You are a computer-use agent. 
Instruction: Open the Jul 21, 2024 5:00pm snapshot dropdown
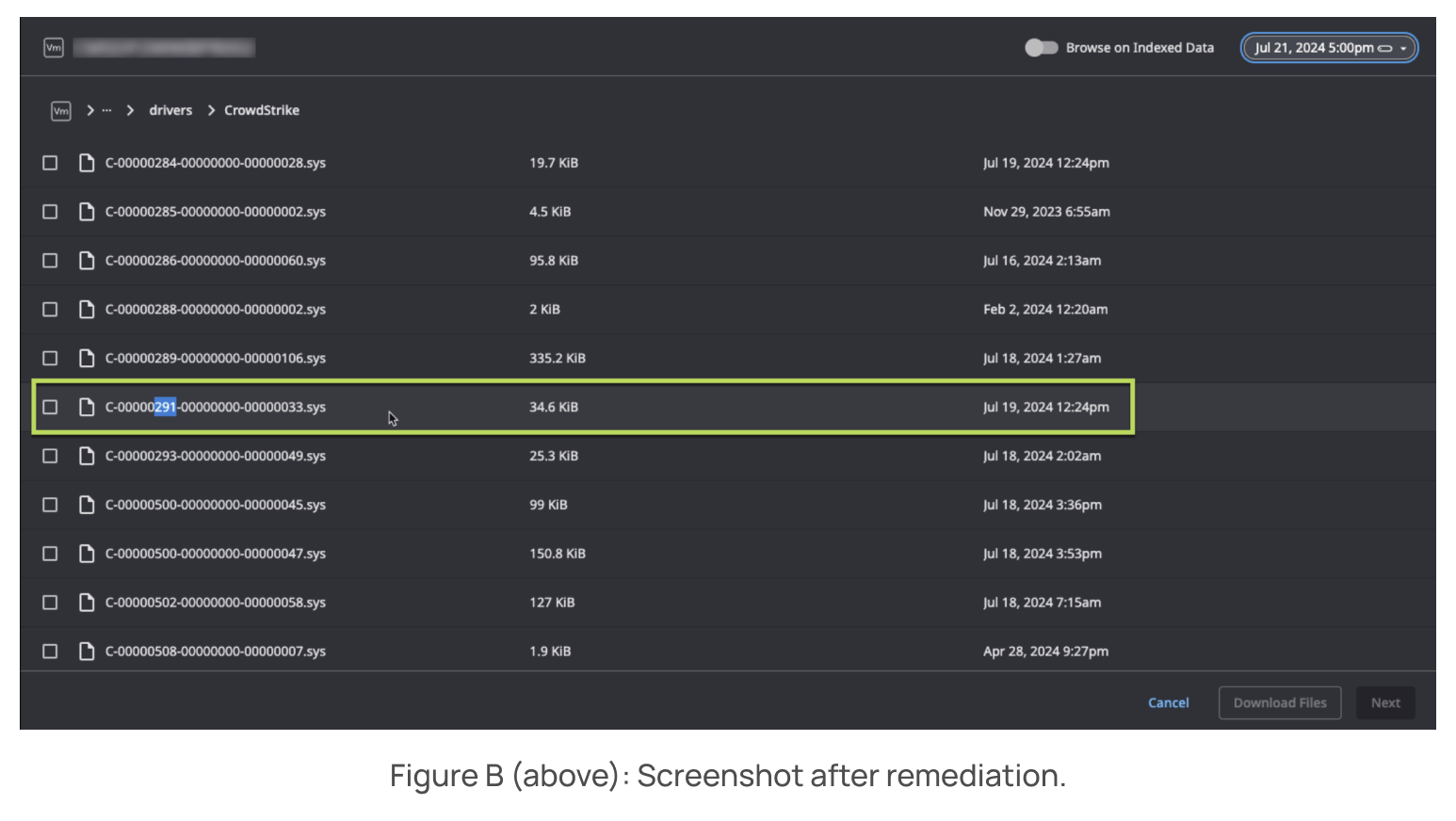coord(1329,48)
